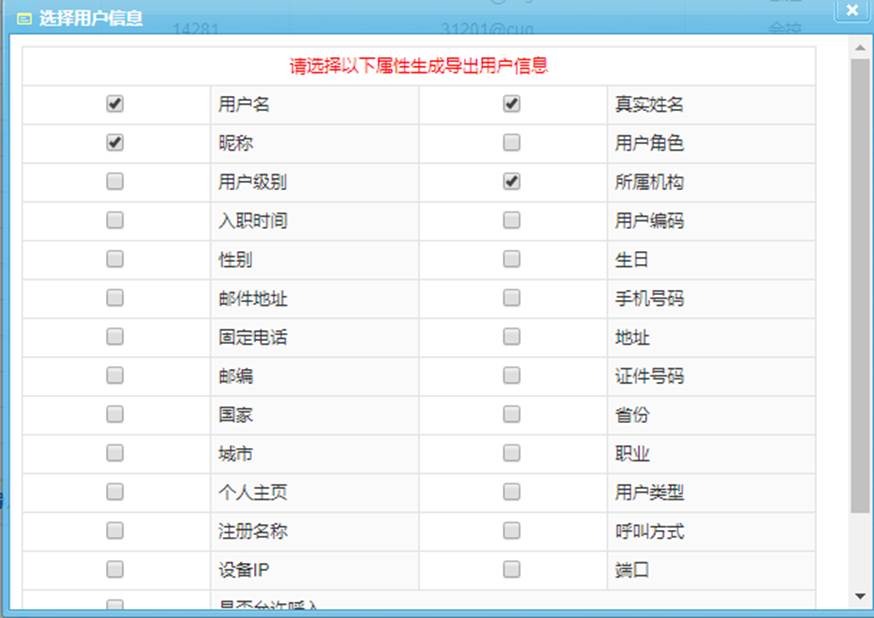
Task: Select the 设备IP checkbox
Action: 115,570
